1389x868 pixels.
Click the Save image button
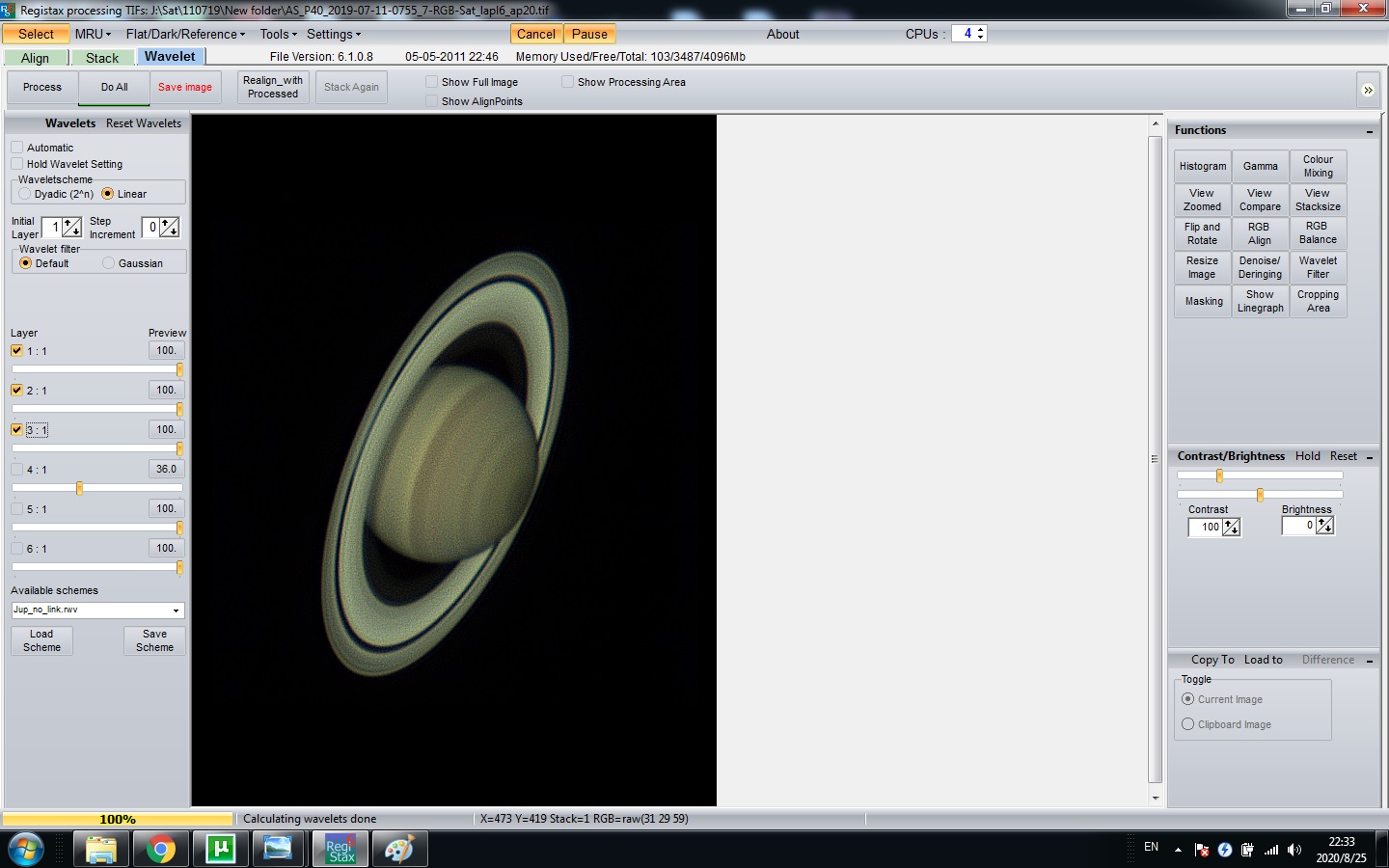pyautogui.click(x=185, y=87)
